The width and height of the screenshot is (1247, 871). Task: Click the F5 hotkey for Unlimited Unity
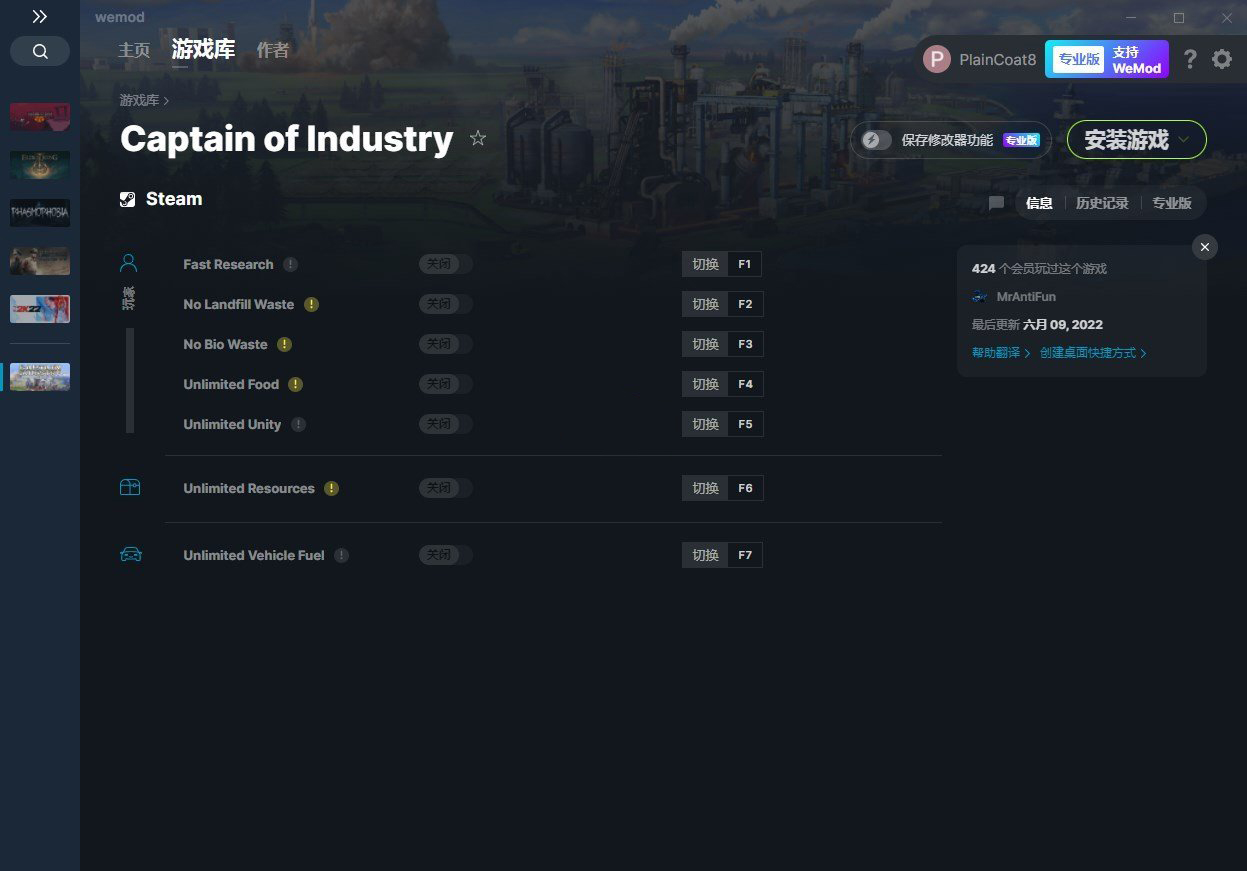click(x=745, y=424)
